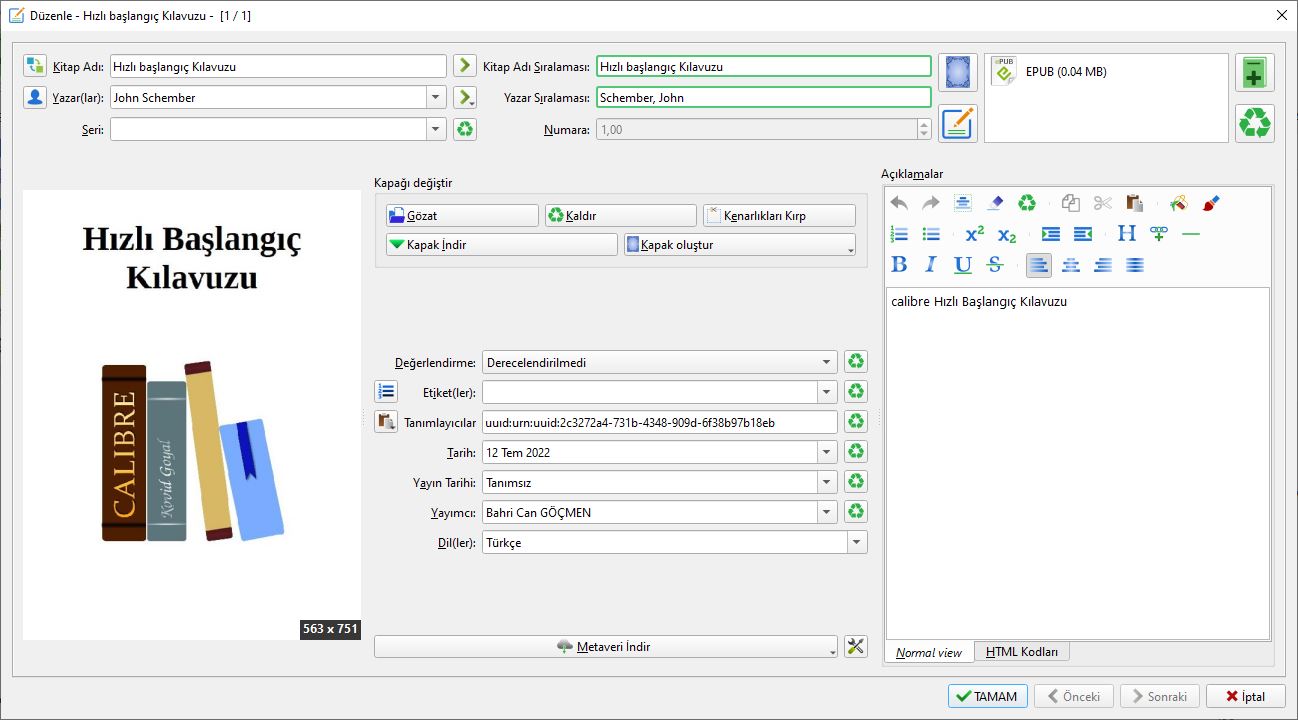Image resolution: width=1298 pixels, height=720 pixels.
Task: Cut scissors icon in comments toolbar
Action: 1102,203
